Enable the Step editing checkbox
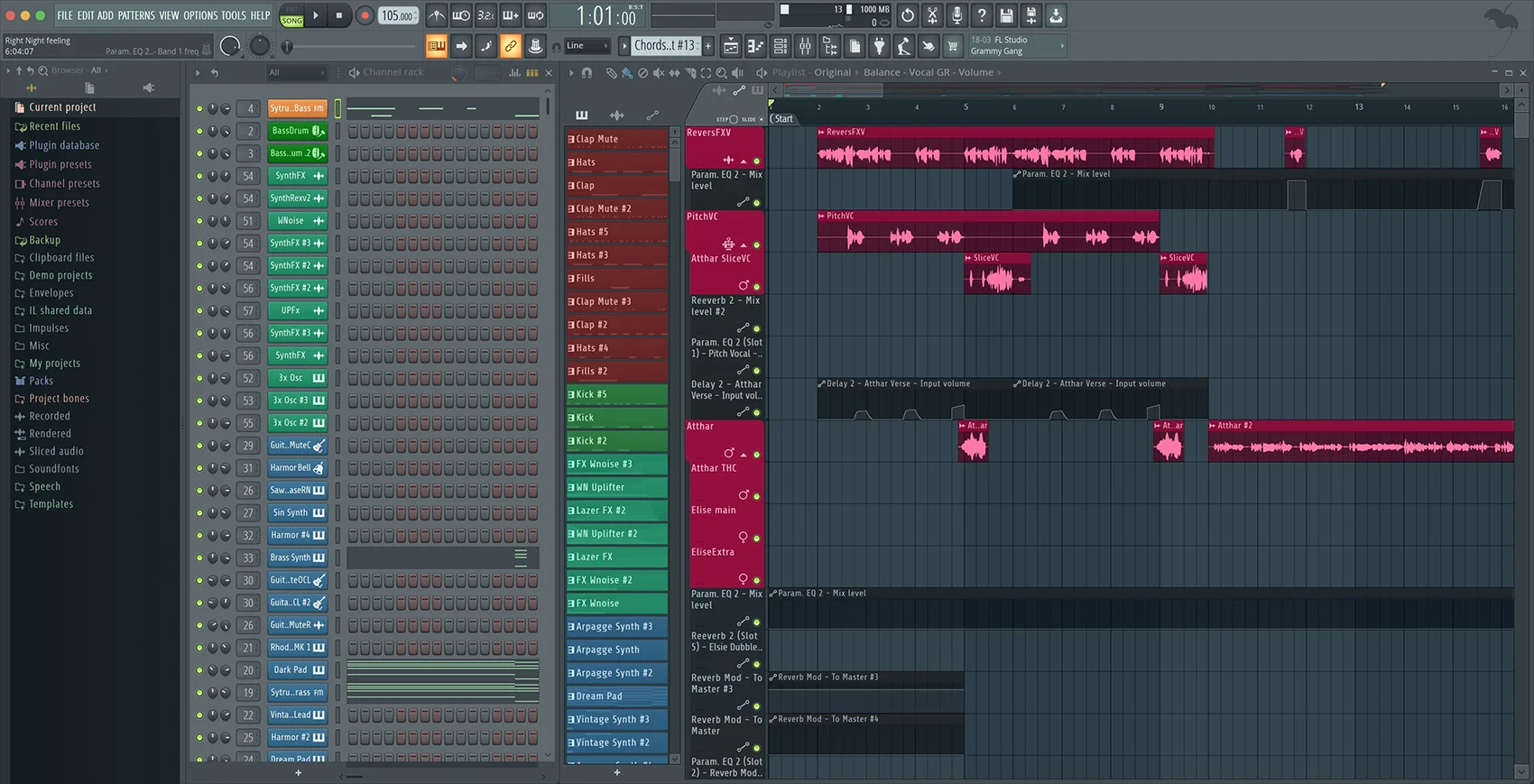1534x784 pixels. 734,119
